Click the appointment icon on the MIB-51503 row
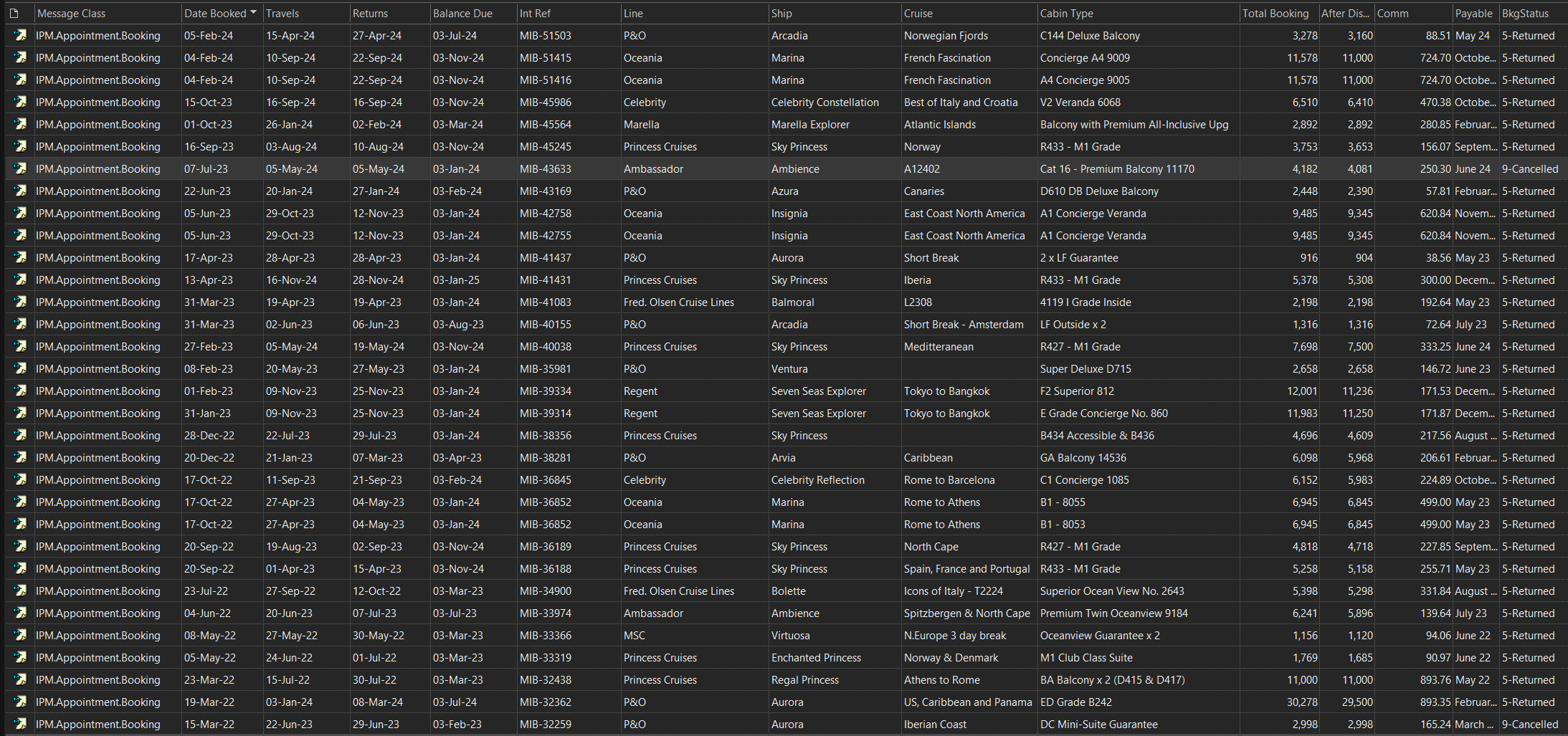 point(19,35)
